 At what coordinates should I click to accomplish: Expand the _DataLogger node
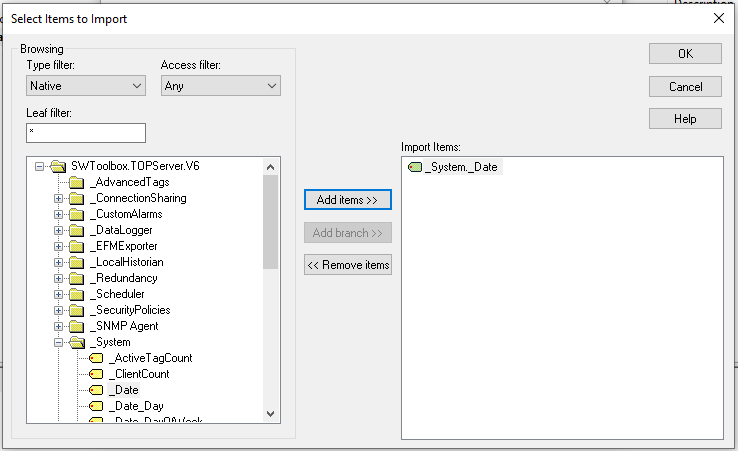[x=58, y=230]
